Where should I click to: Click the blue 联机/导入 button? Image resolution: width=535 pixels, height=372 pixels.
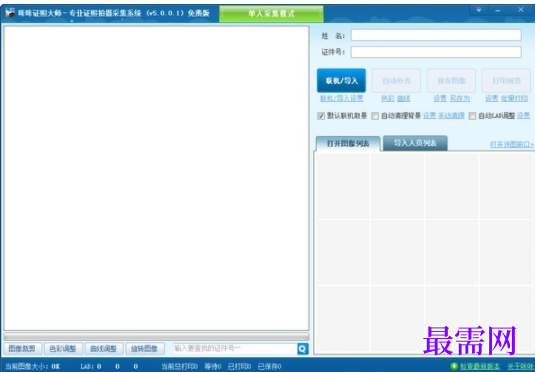pos(341,81)
